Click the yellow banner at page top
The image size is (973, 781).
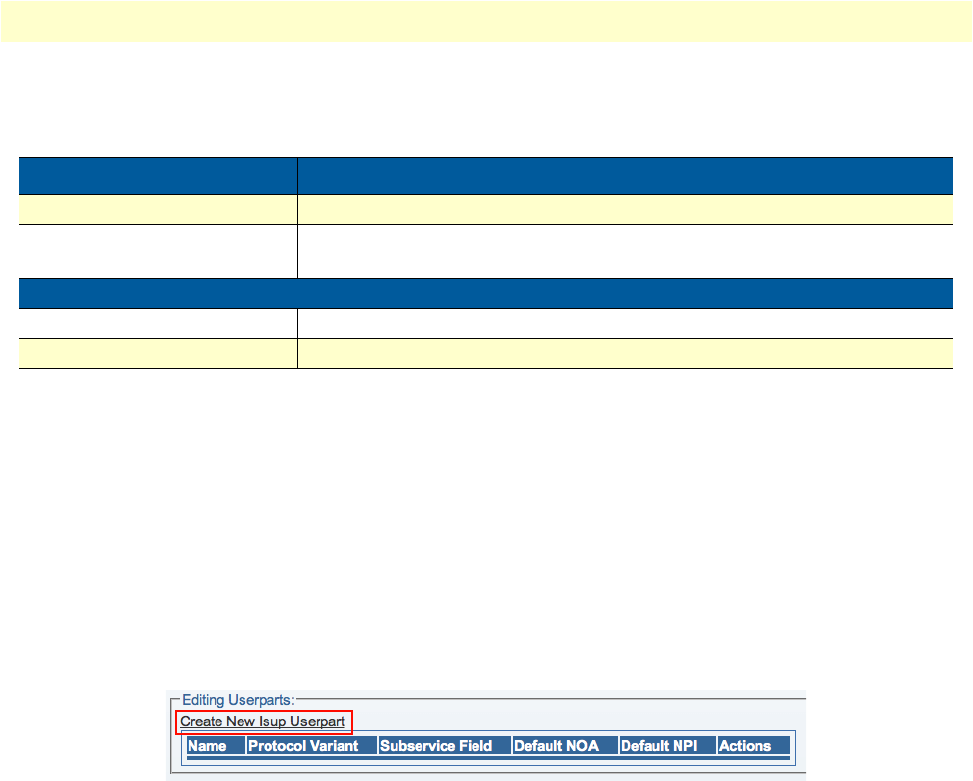point(486,21)
